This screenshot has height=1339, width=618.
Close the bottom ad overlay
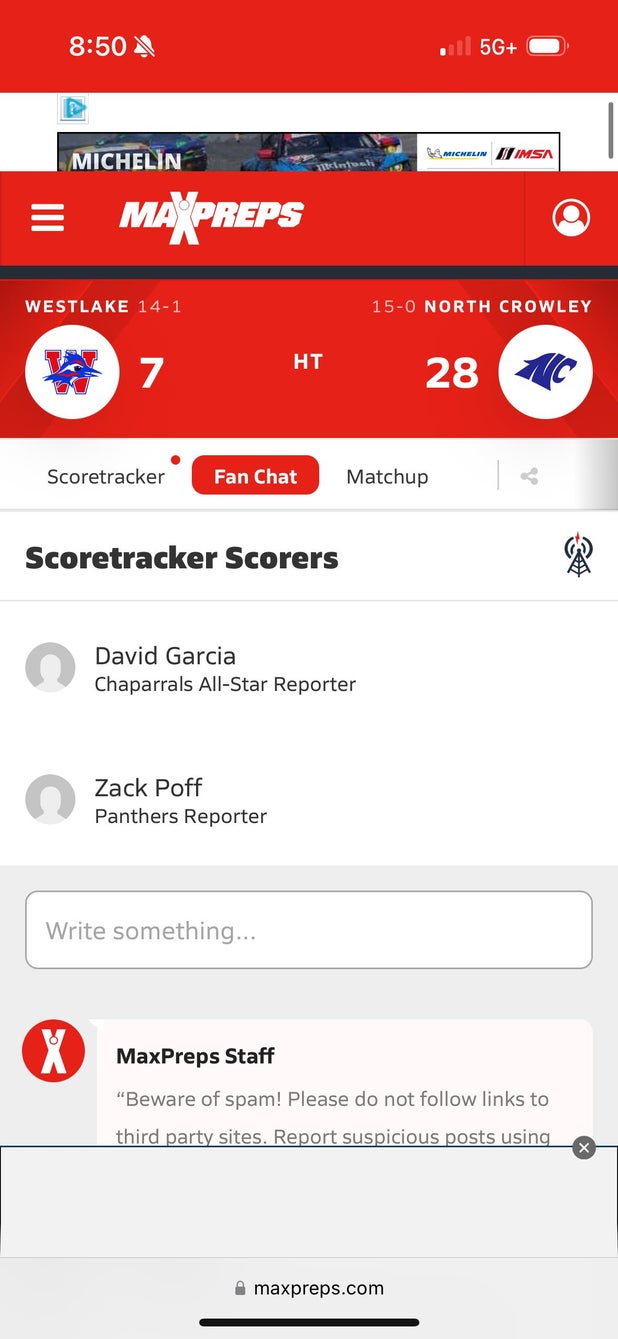tap(584, 1148)
